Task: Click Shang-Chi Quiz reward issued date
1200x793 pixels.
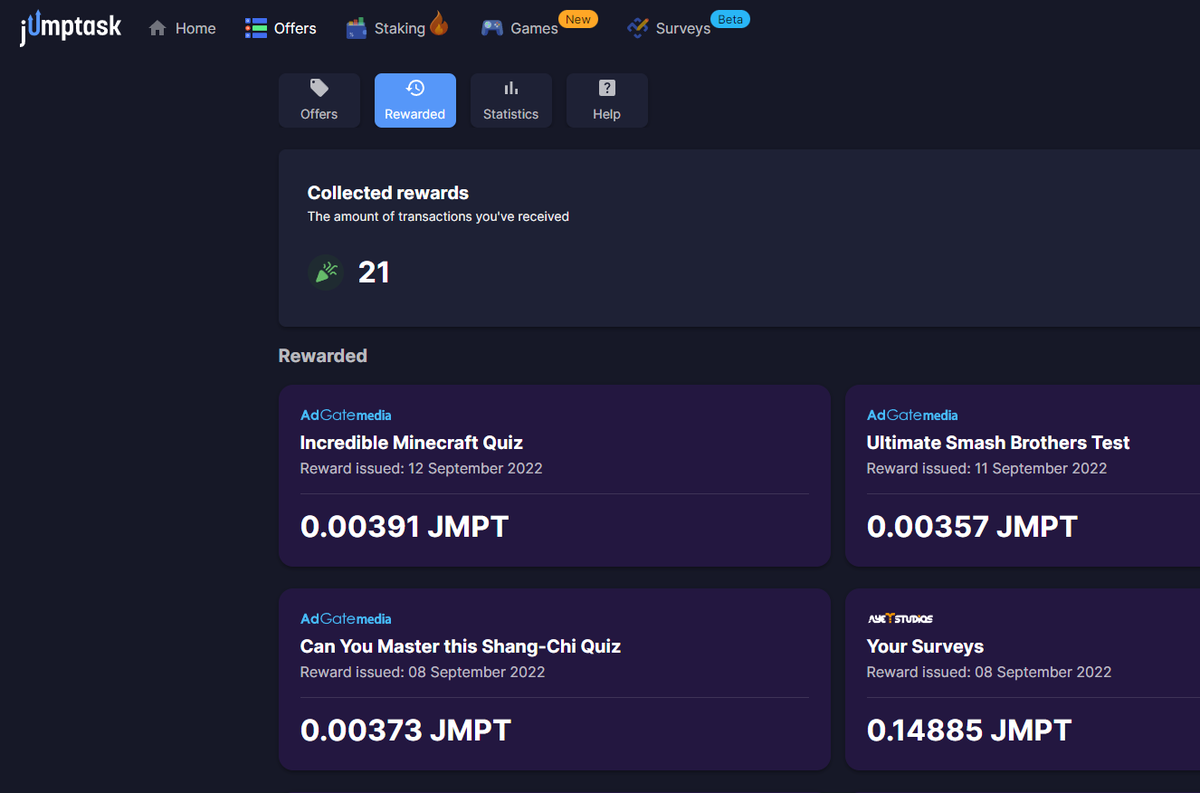Action: click(423, 672)
